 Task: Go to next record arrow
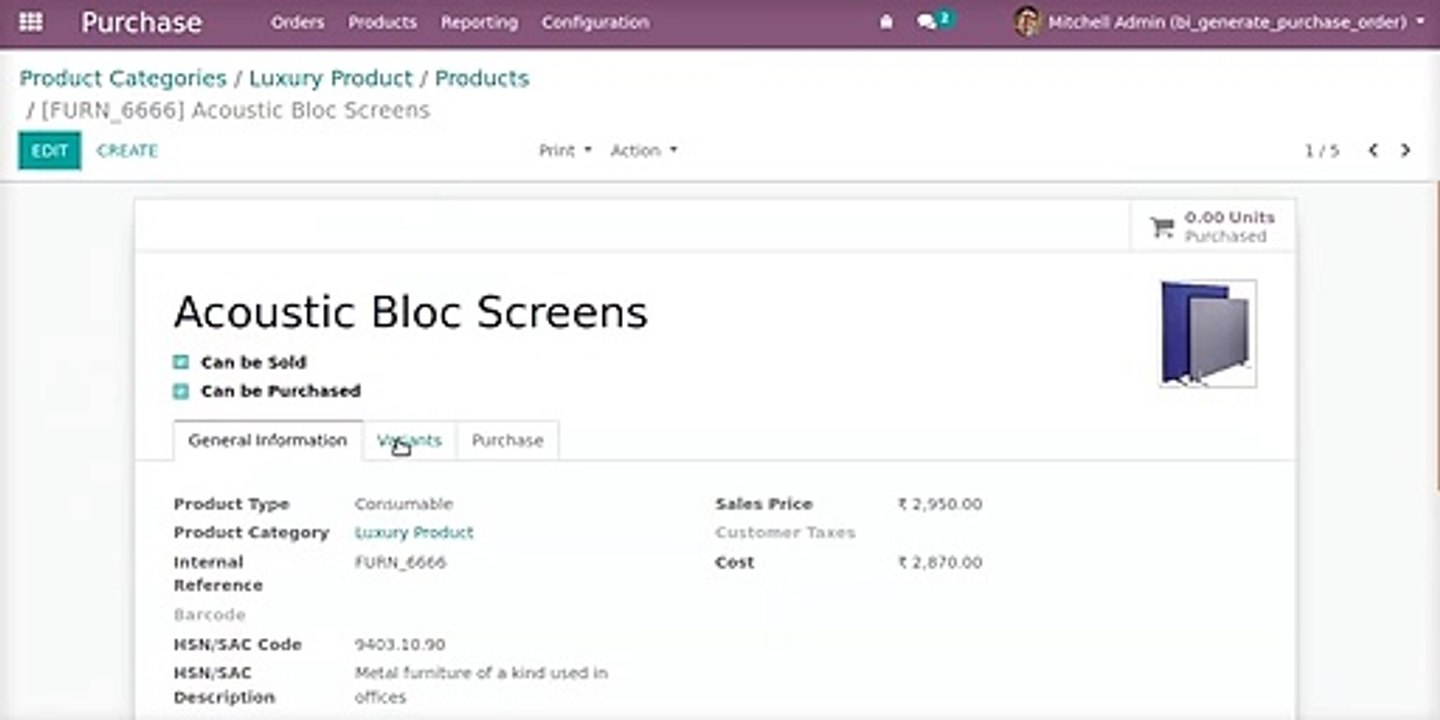point(1405,150)
